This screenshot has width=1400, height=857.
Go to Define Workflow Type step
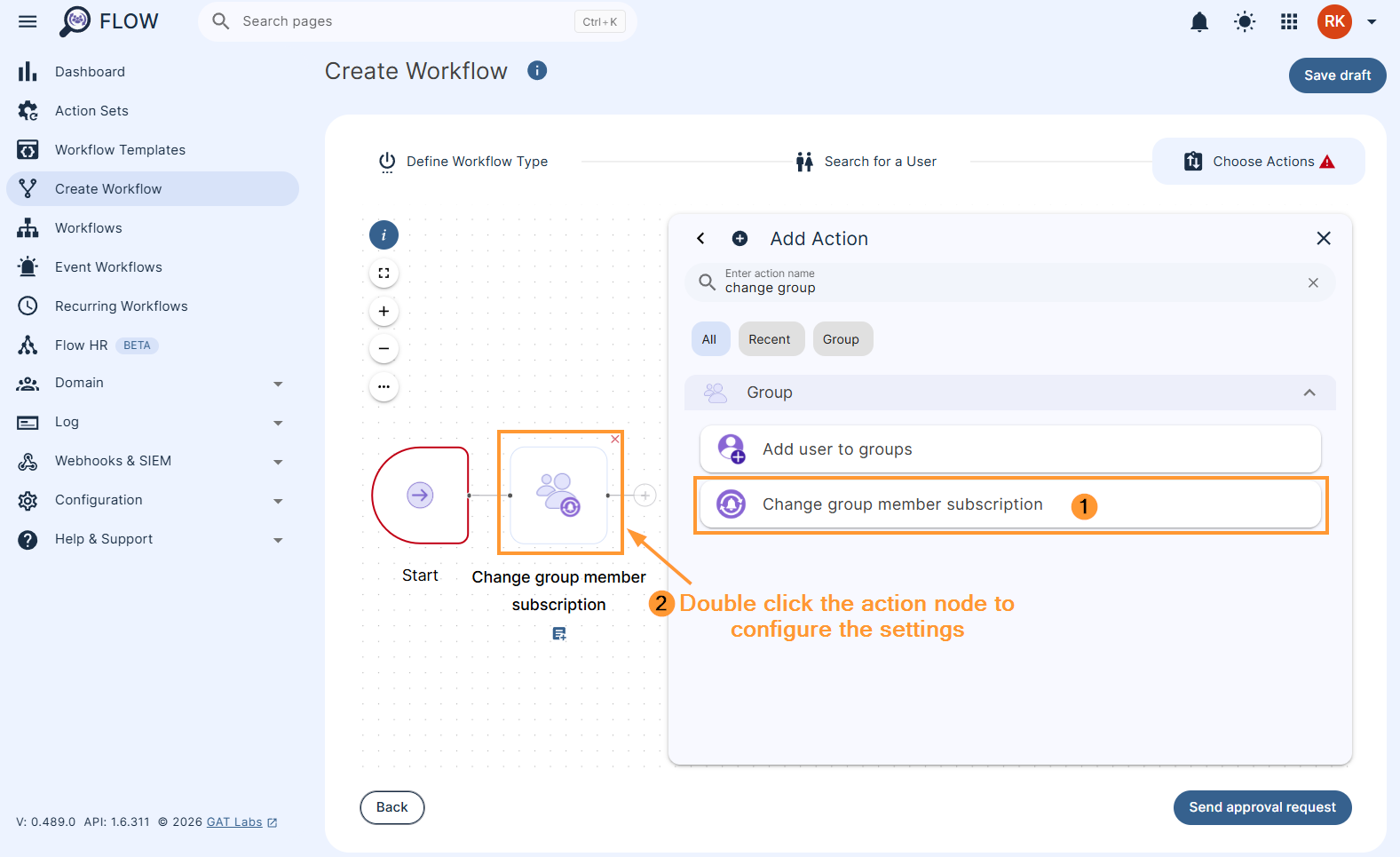coord(463,162)
